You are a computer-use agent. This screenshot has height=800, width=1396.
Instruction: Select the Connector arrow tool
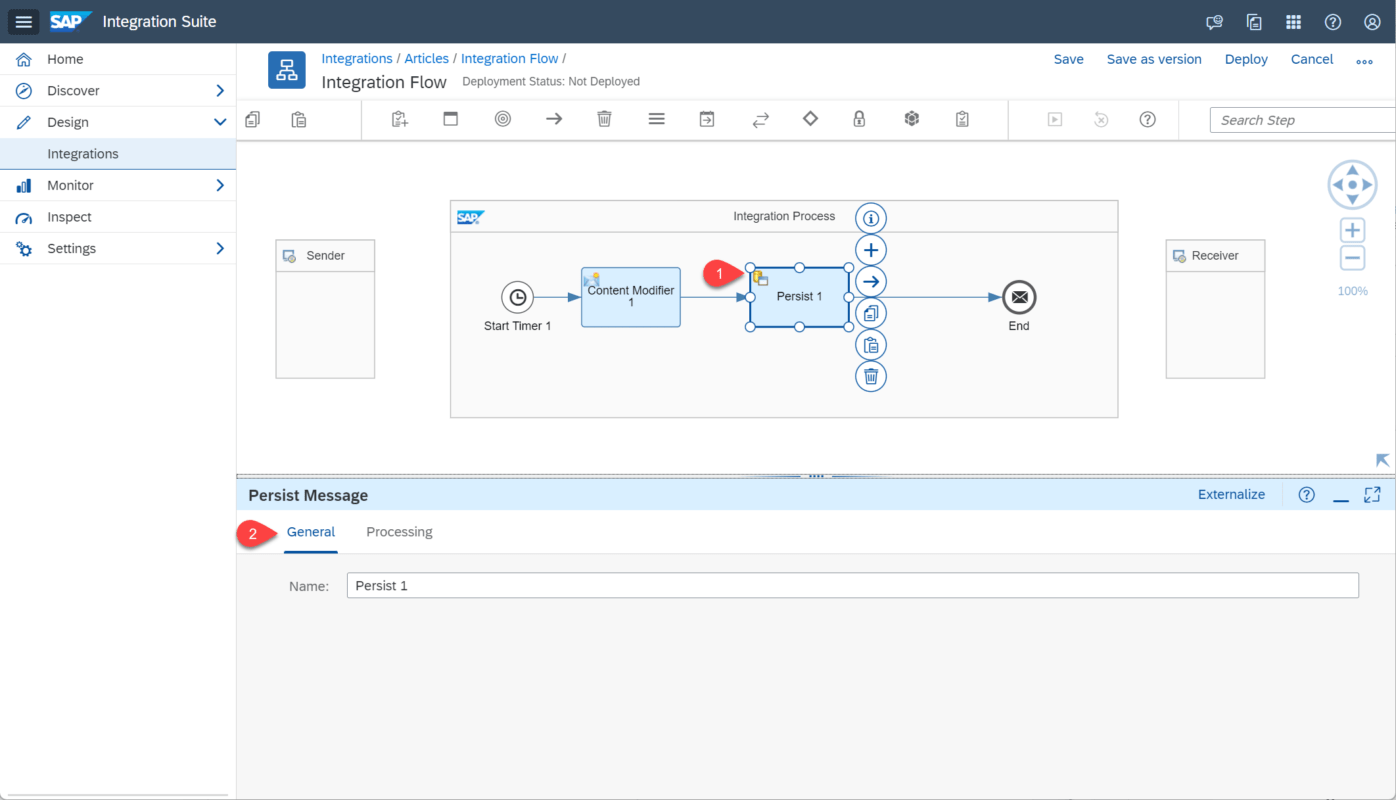(554, 119)
